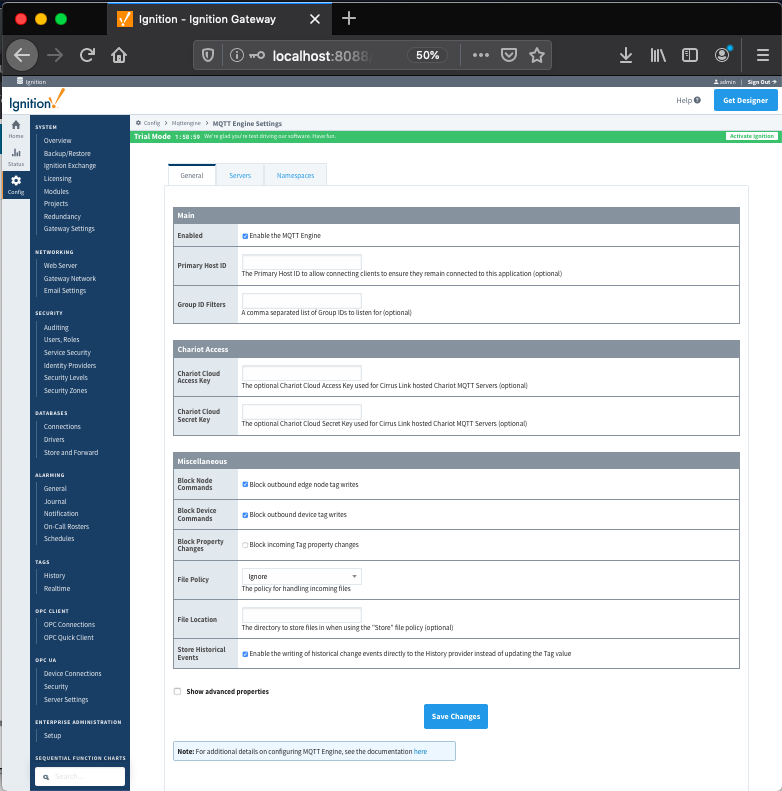The width and height of the screenshot is (782, 791).
Task: Click the Primary Host ID input field
Action: (302, 262)
